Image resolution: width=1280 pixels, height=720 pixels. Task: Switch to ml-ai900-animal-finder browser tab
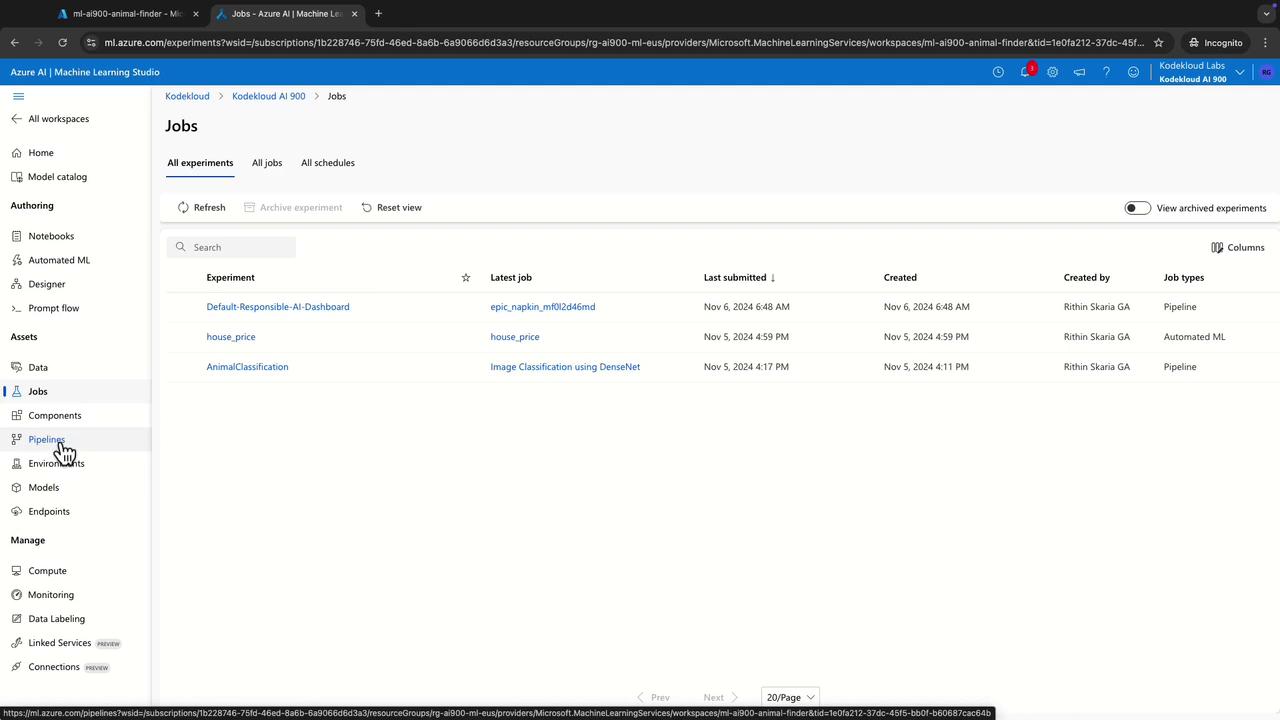click(x=127, y=14)
